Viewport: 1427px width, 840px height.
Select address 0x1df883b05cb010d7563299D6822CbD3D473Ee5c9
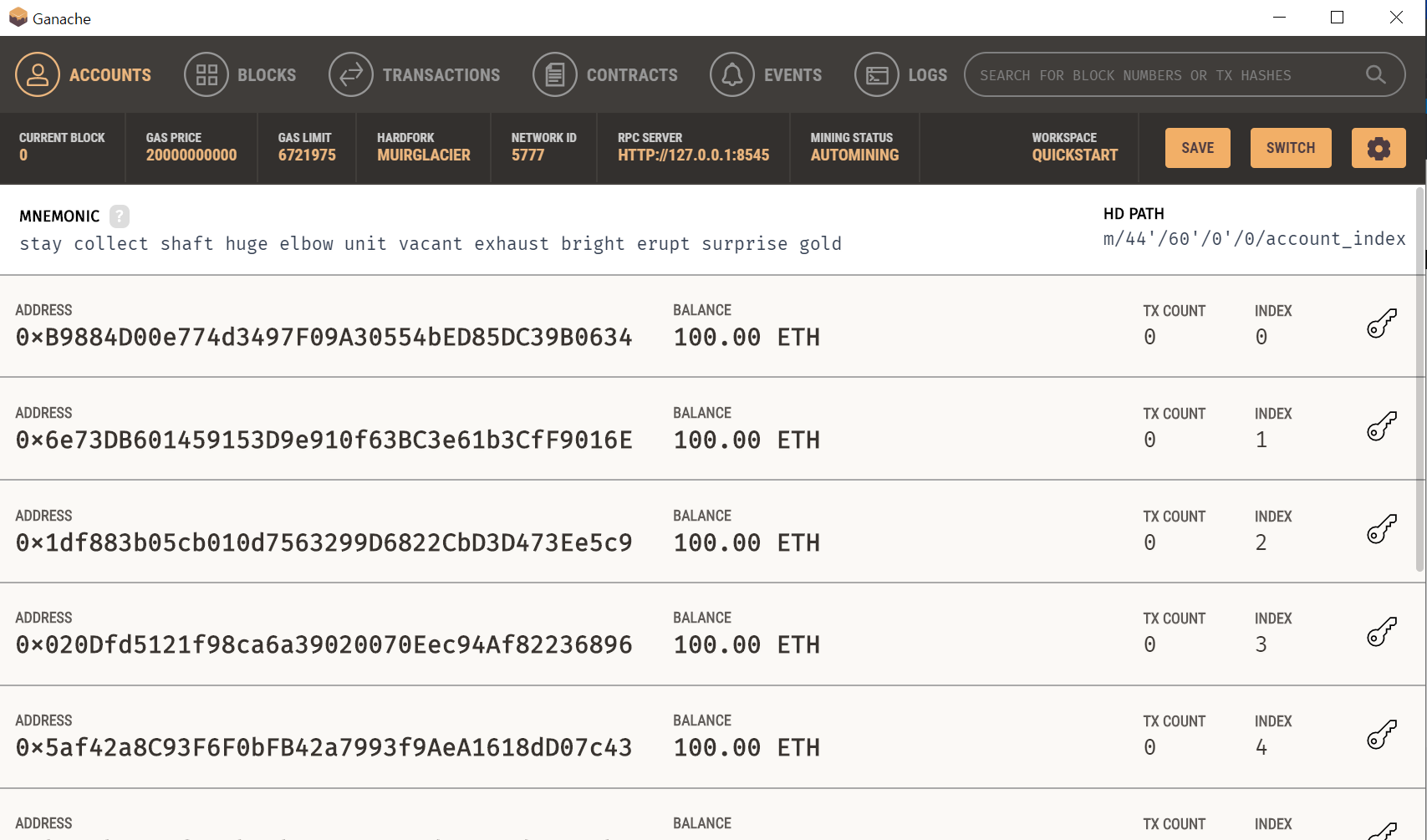324,542
